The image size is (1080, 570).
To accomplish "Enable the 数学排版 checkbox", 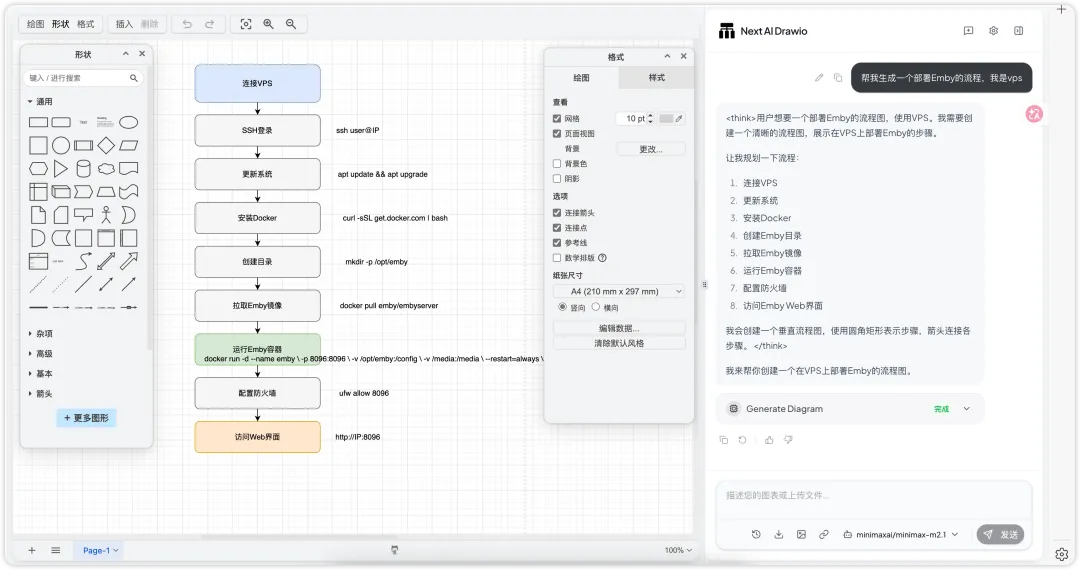I will pos(557,258).
